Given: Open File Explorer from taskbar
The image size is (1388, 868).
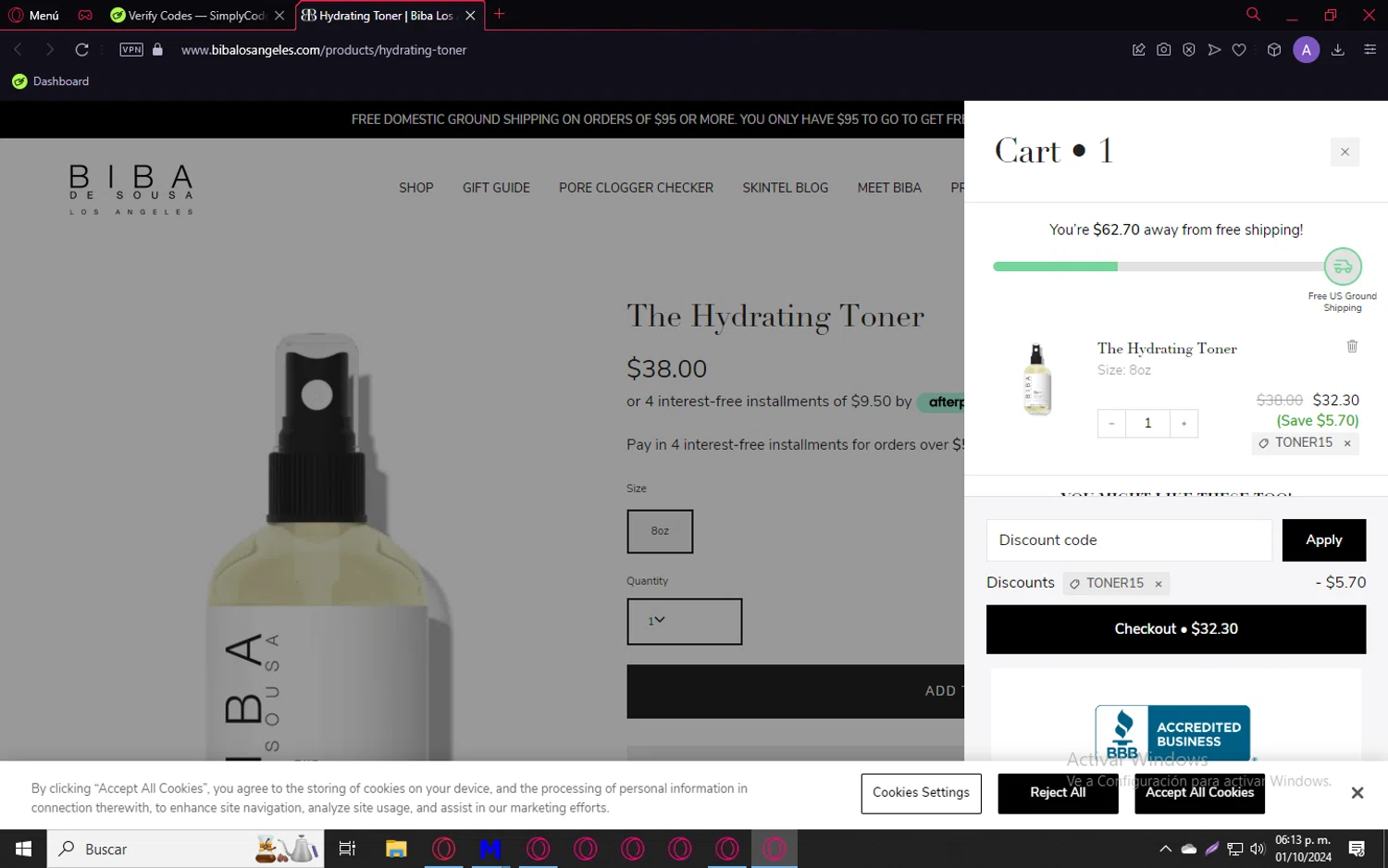Looking at the screenshot, I should point(396,849).
